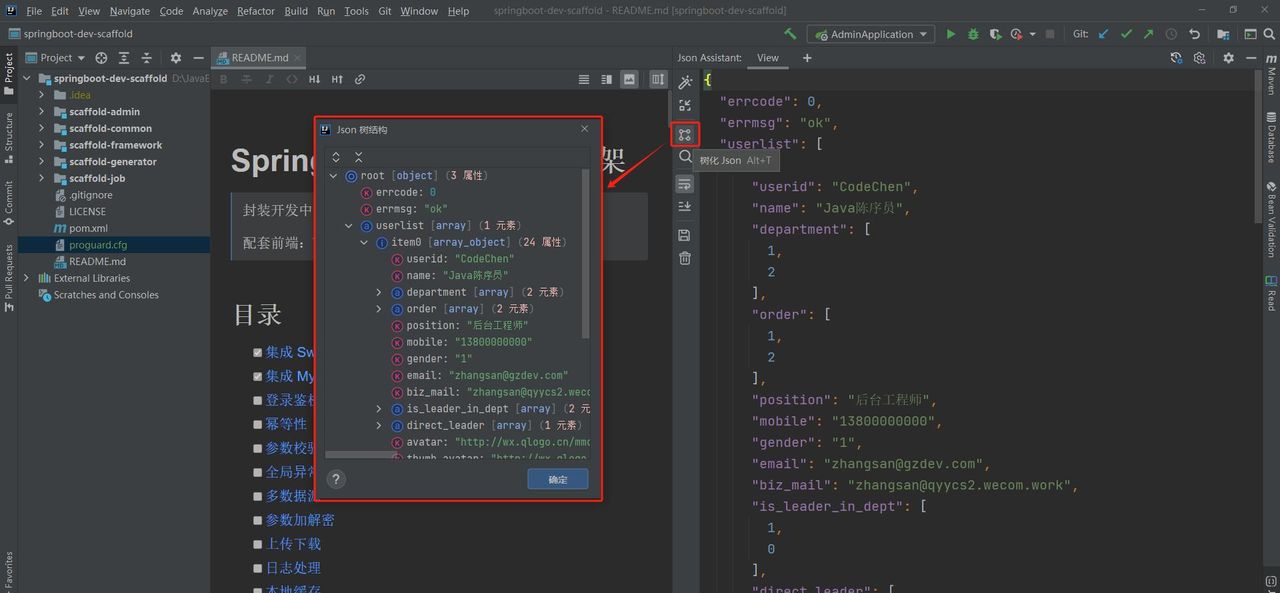This screenshot has width=1280, height=593.
Task: Toggle italic formatting in the Markdown toolbar
Action: point(270,79)
